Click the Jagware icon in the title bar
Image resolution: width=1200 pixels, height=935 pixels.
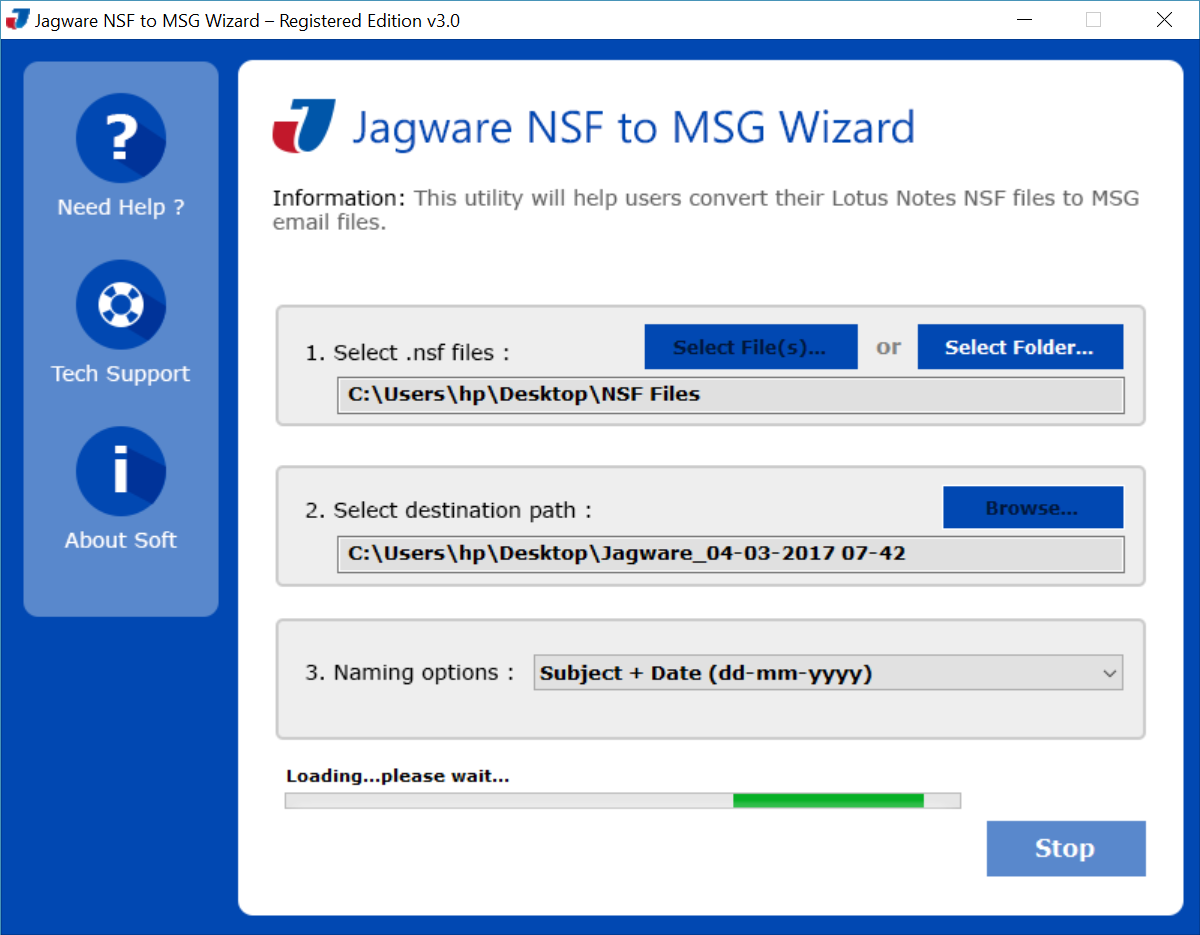(x=18, y=19)
